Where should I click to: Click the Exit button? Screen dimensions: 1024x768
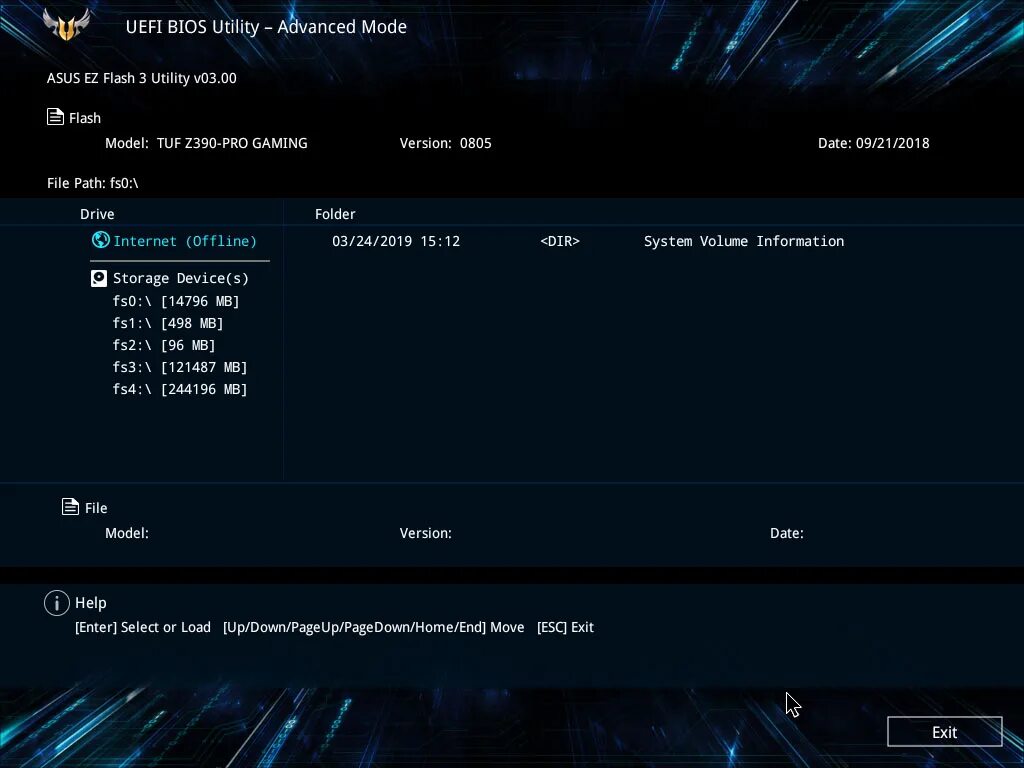tap(944, 732)
